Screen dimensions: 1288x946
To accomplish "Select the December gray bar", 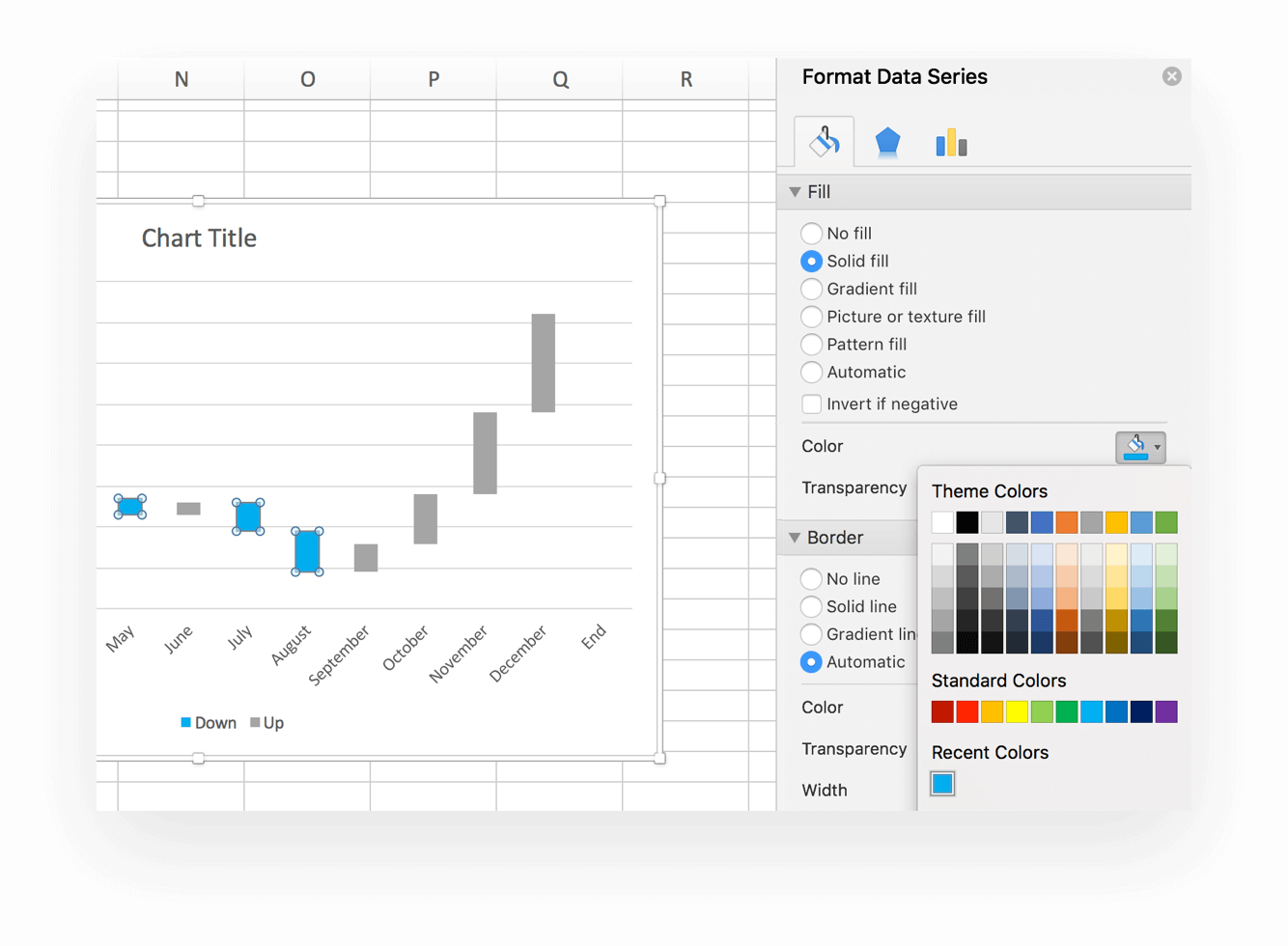I will [x=544, y=360].
